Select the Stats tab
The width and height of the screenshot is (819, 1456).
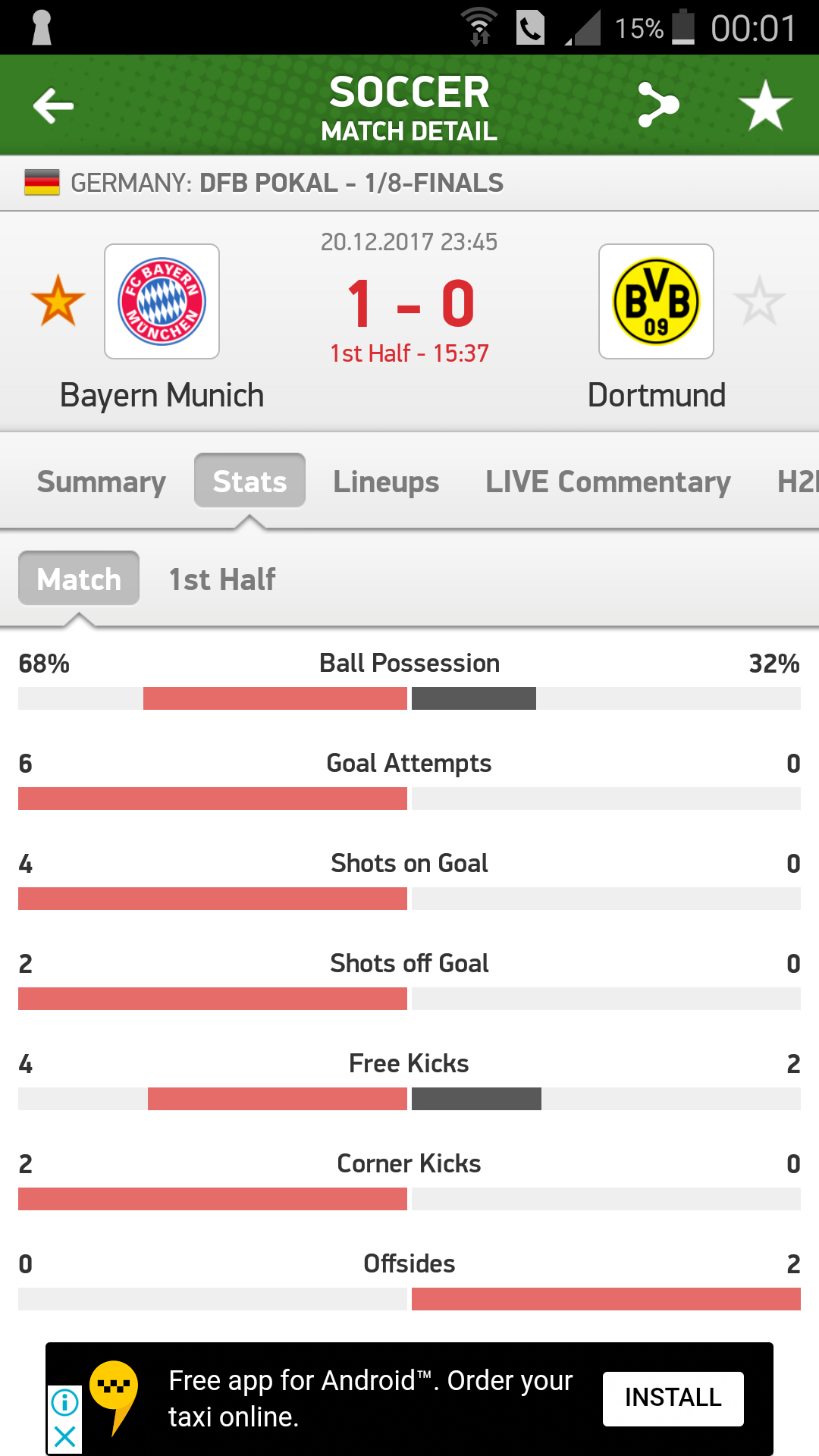pyautogui.click(x=249, y=481)
